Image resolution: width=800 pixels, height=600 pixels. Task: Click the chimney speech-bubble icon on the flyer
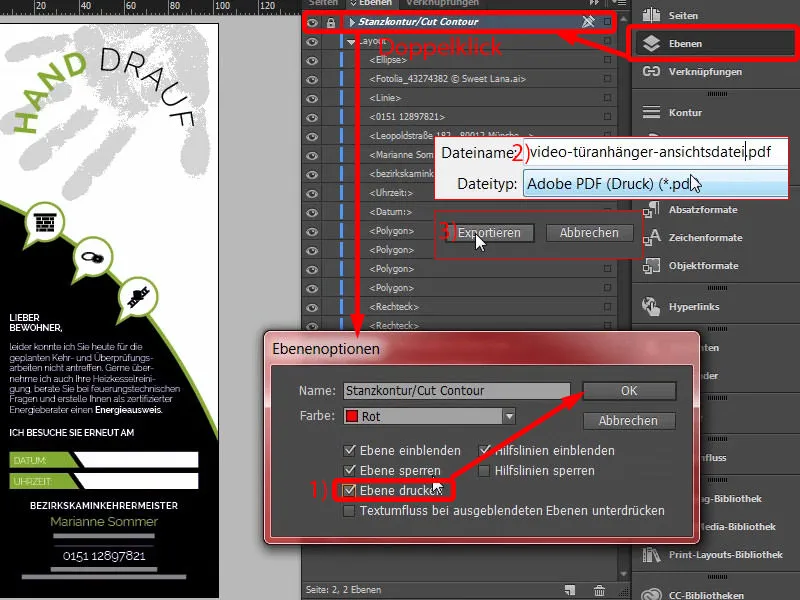(x=44, y=223)
